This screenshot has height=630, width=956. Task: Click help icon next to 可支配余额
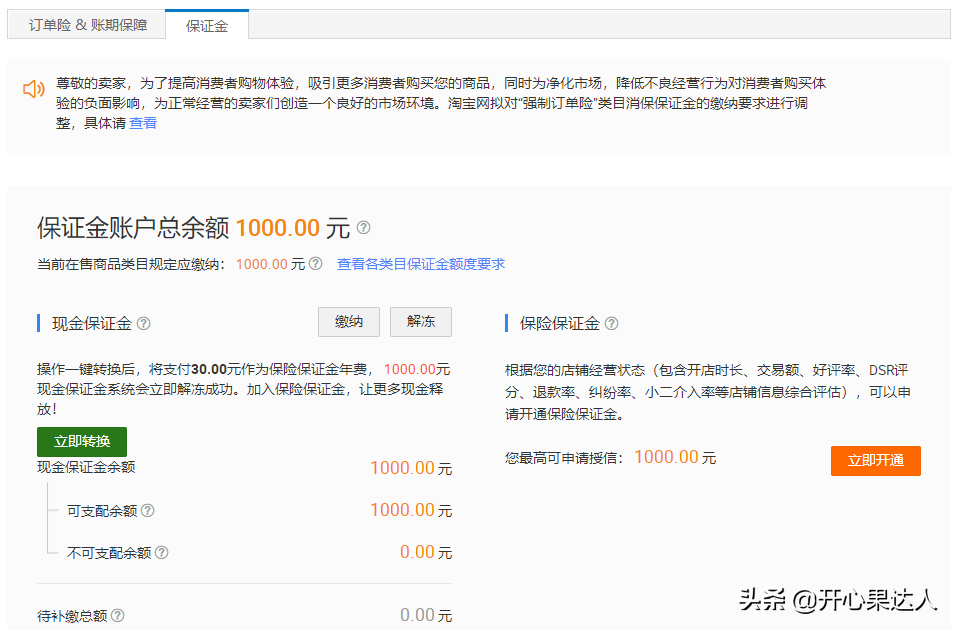148,510
